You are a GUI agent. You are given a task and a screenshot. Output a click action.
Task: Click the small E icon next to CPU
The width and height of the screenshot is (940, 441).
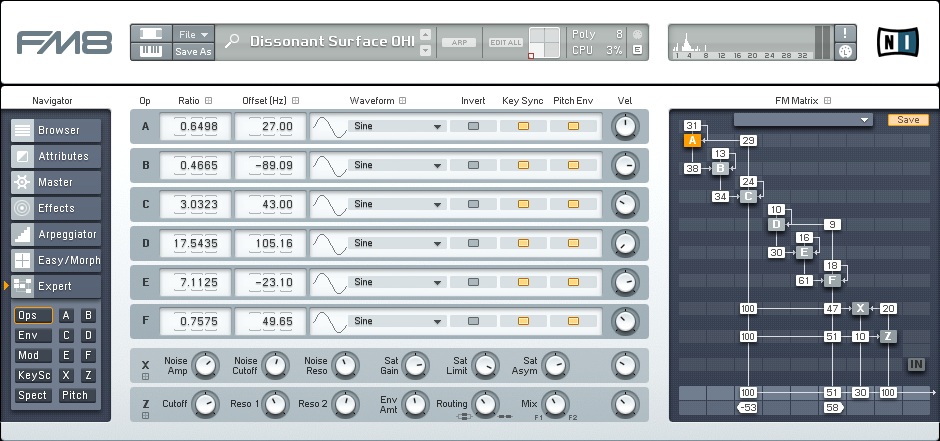[x=637, y=50]
